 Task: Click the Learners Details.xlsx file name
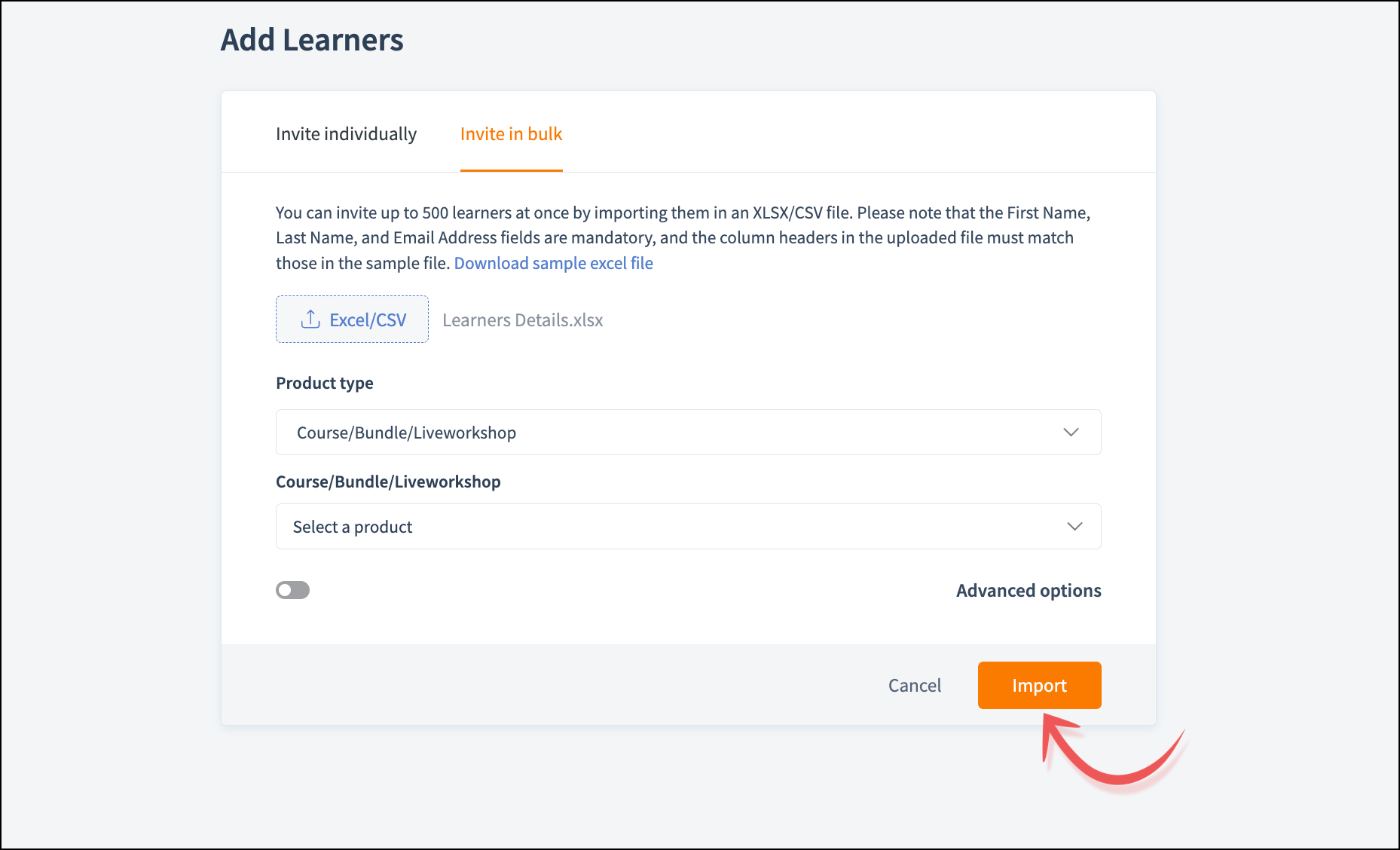pos(522,320)
